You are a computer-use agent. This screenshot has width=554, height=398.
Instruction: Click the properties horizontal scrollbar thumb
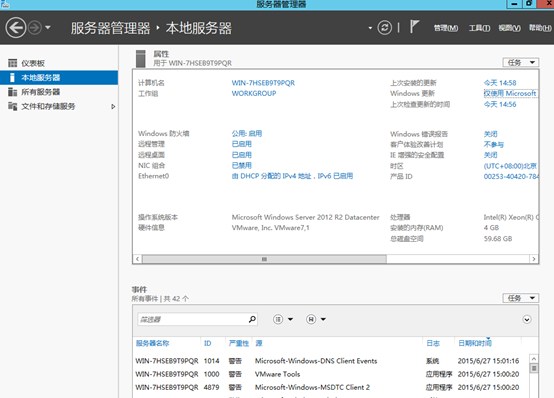click(264, 259)
